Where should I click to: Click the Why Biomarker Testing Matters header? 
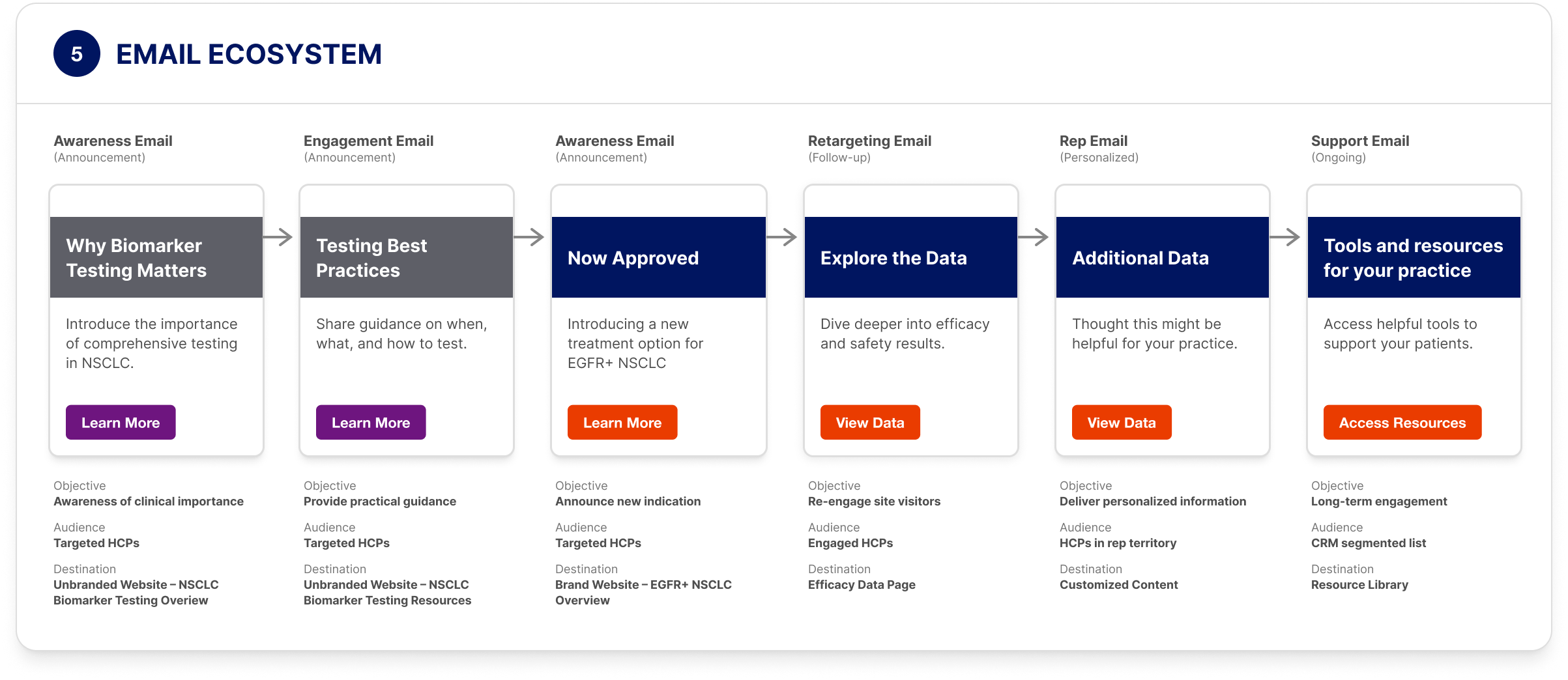156,257
